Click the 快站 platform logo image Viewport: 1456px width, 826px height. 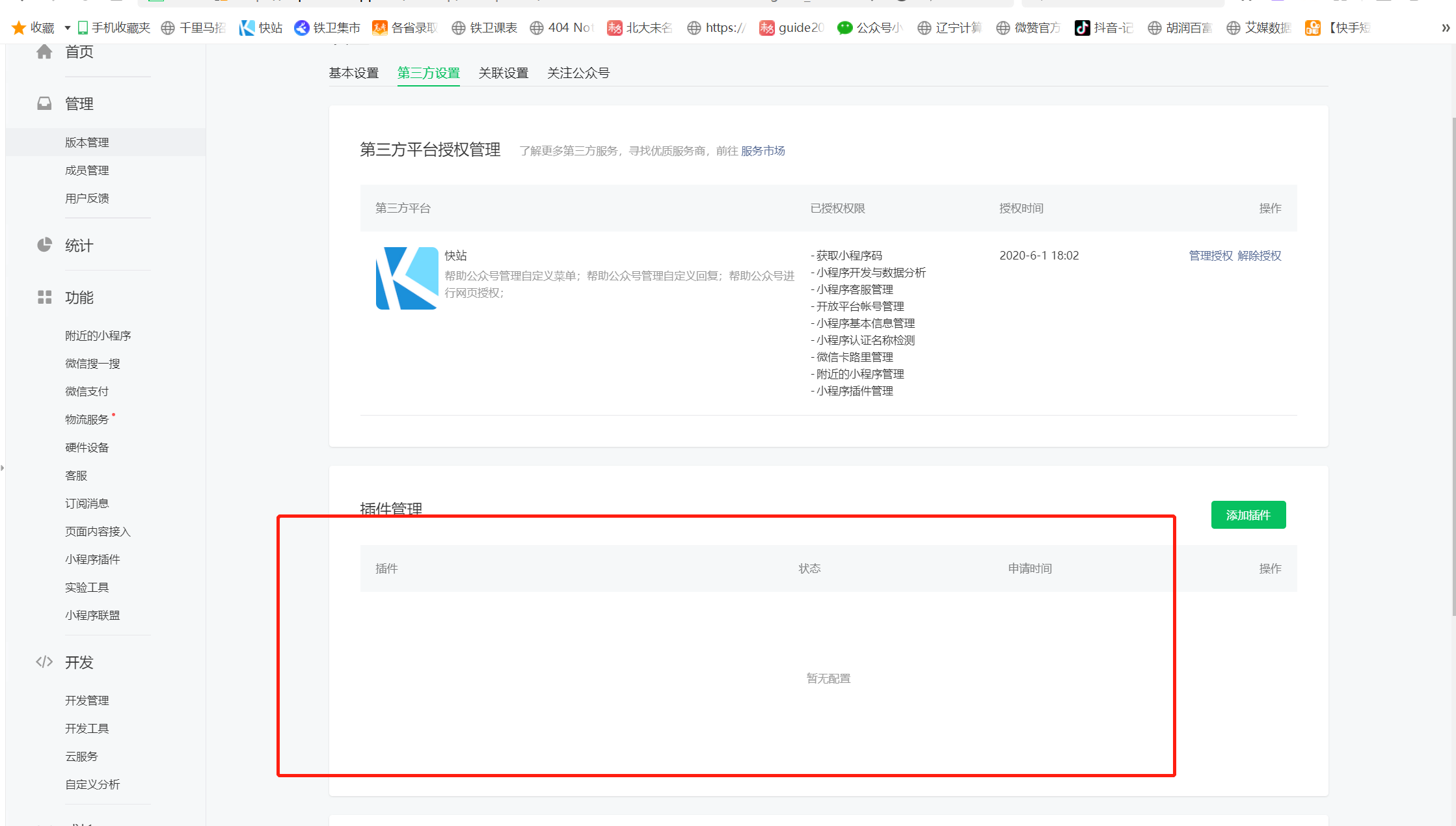(x=407, y=278)
